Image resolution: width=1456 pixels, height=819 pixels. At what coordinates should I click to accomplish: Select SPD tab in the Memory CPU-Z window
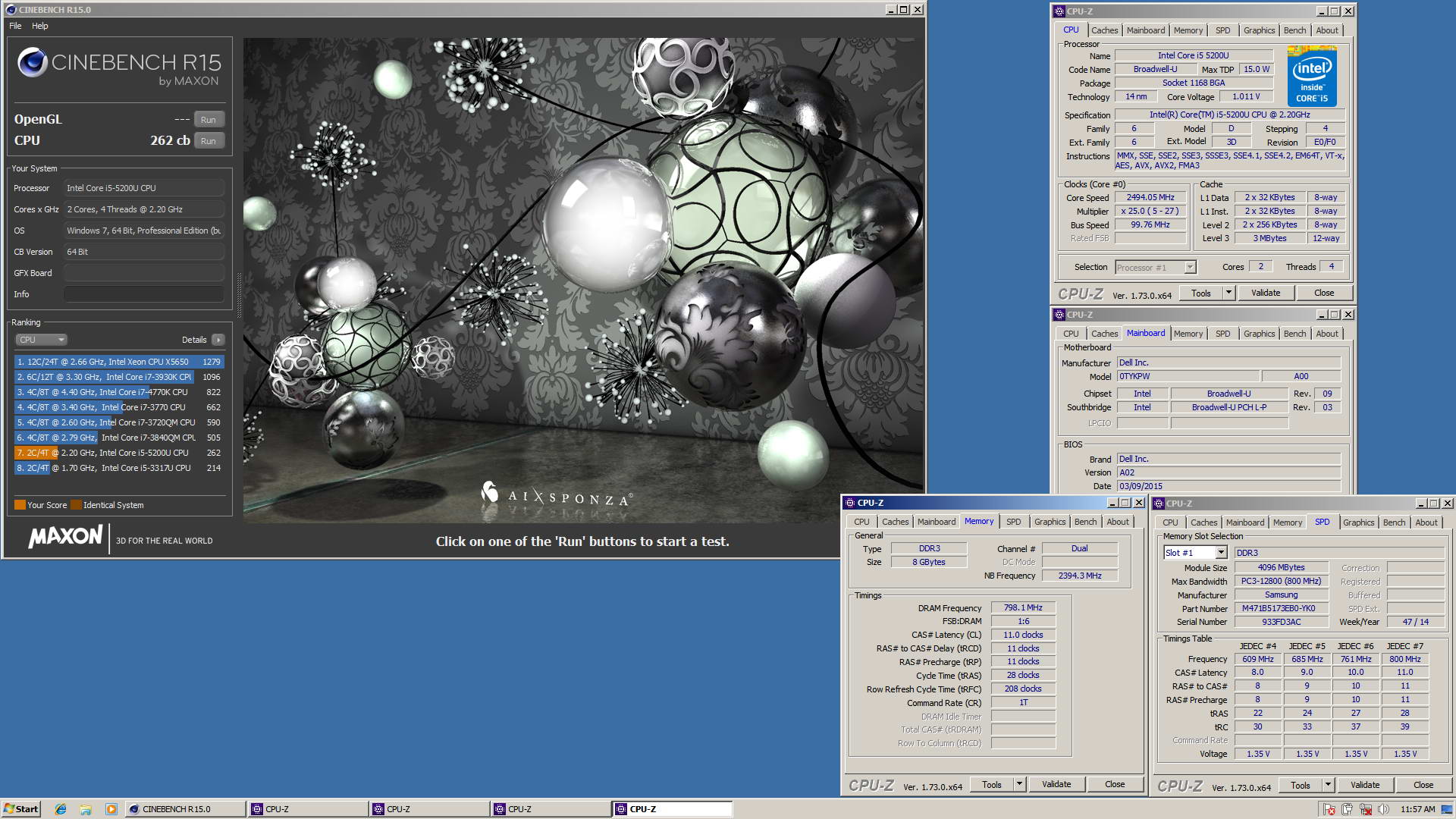click(1013, 522)
